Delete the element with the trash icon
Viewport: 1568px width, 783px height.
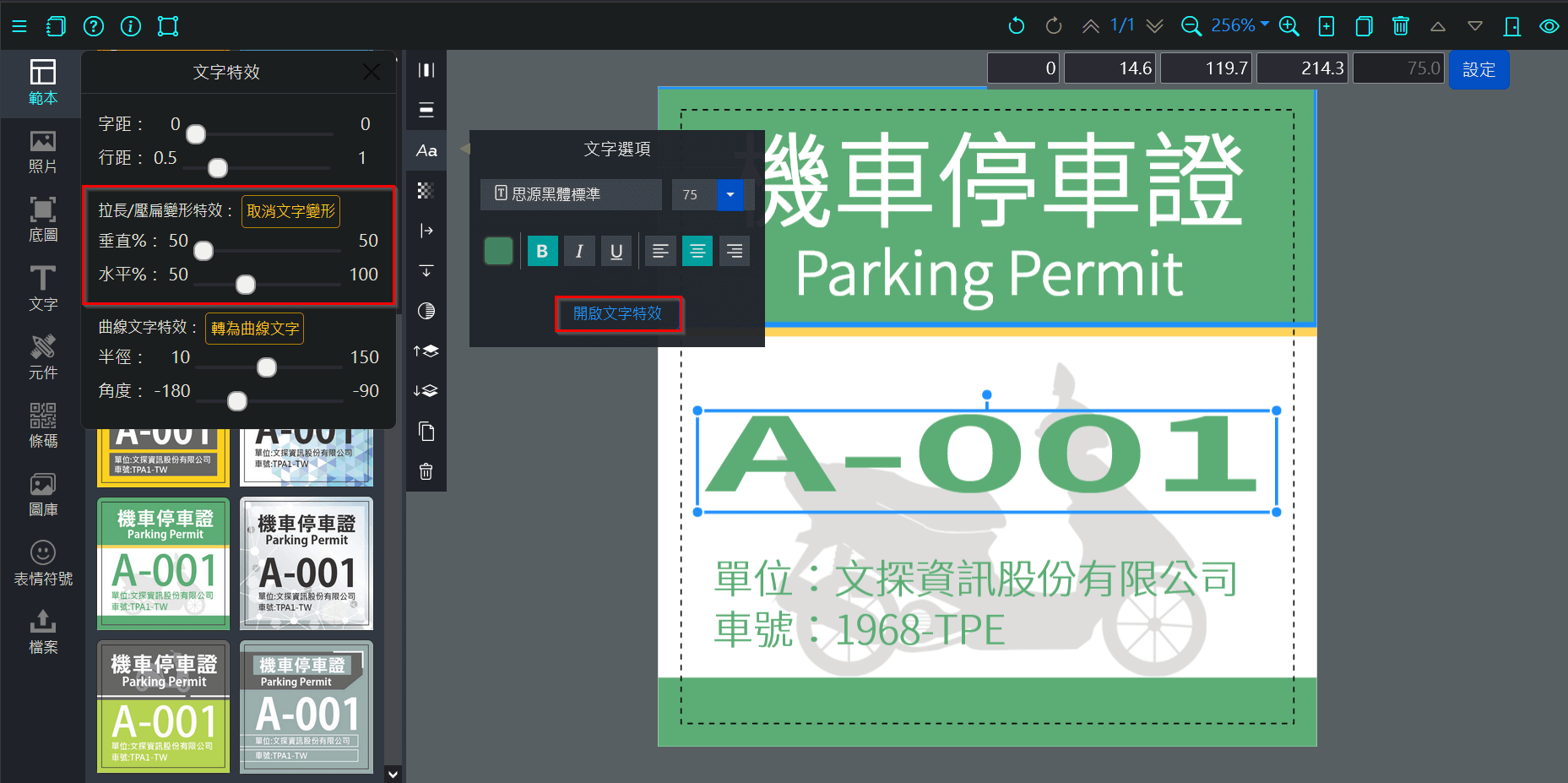click(426, 471)
